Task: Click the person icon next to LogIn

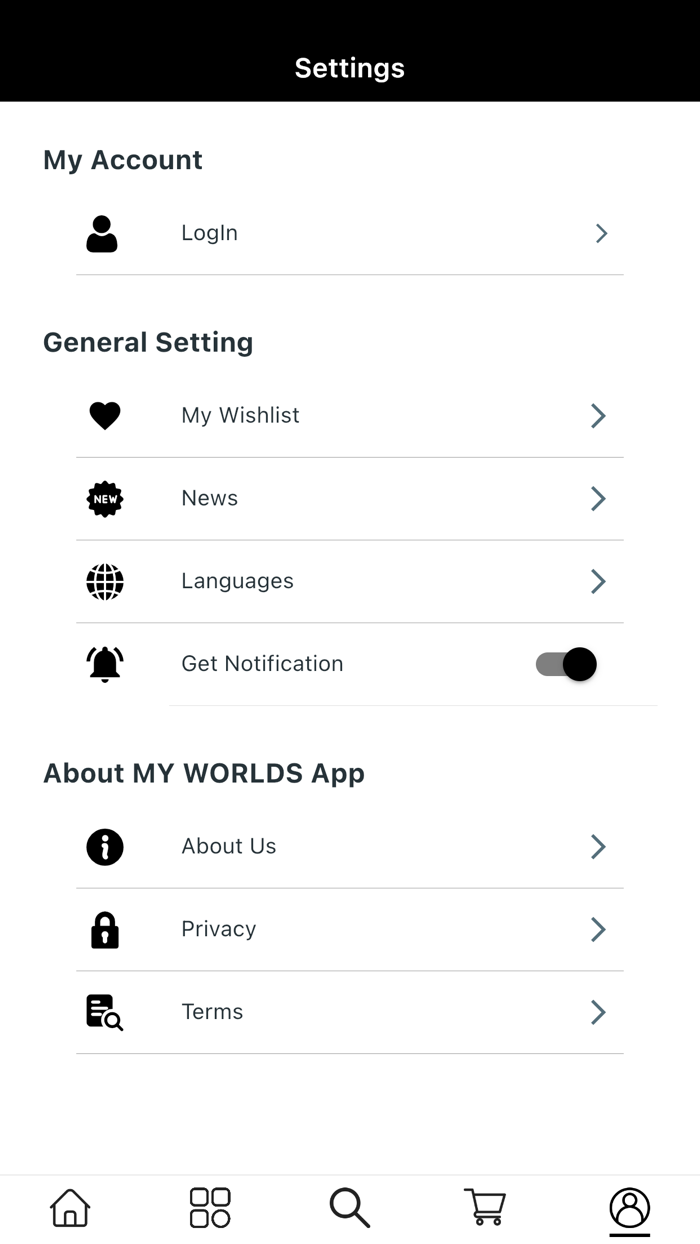Action: 102,233
